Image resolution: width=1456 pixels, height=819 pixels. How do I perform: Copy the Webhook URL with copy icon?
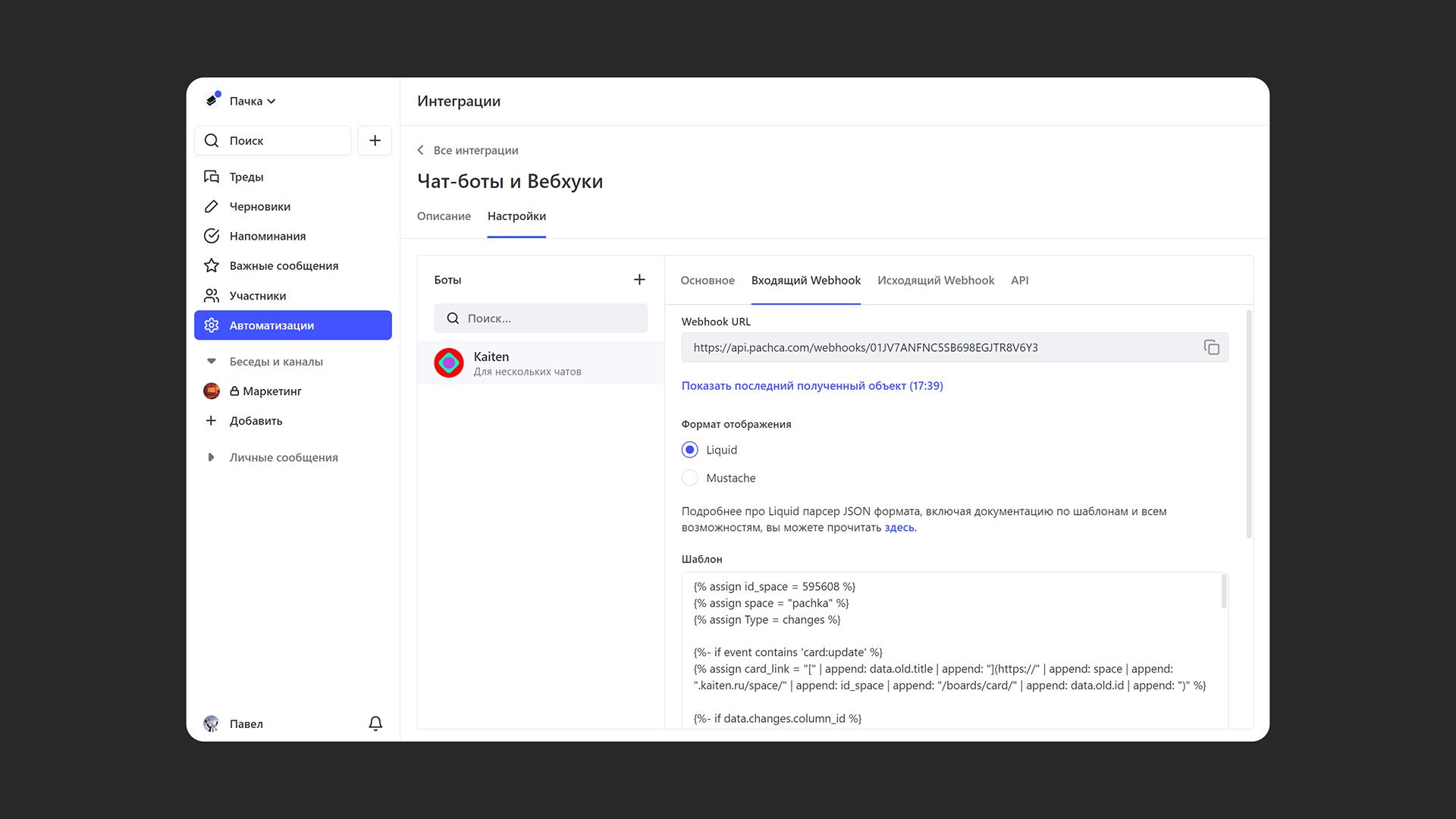click(1211, 347)
